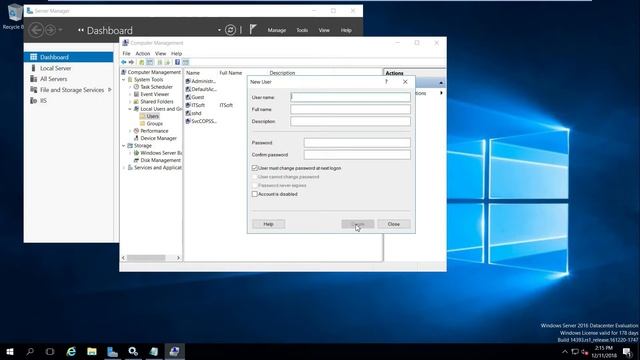The image size is (640, 360).
Task: Click Close button in New User dialog
Action: [393, 224]
